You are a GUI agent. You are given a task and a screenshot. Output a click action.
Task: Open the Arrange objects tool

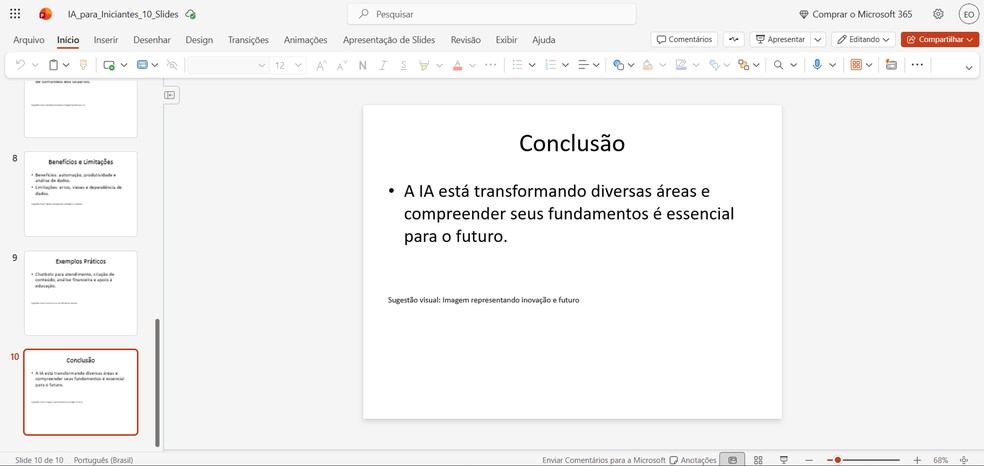click(744, 65)
